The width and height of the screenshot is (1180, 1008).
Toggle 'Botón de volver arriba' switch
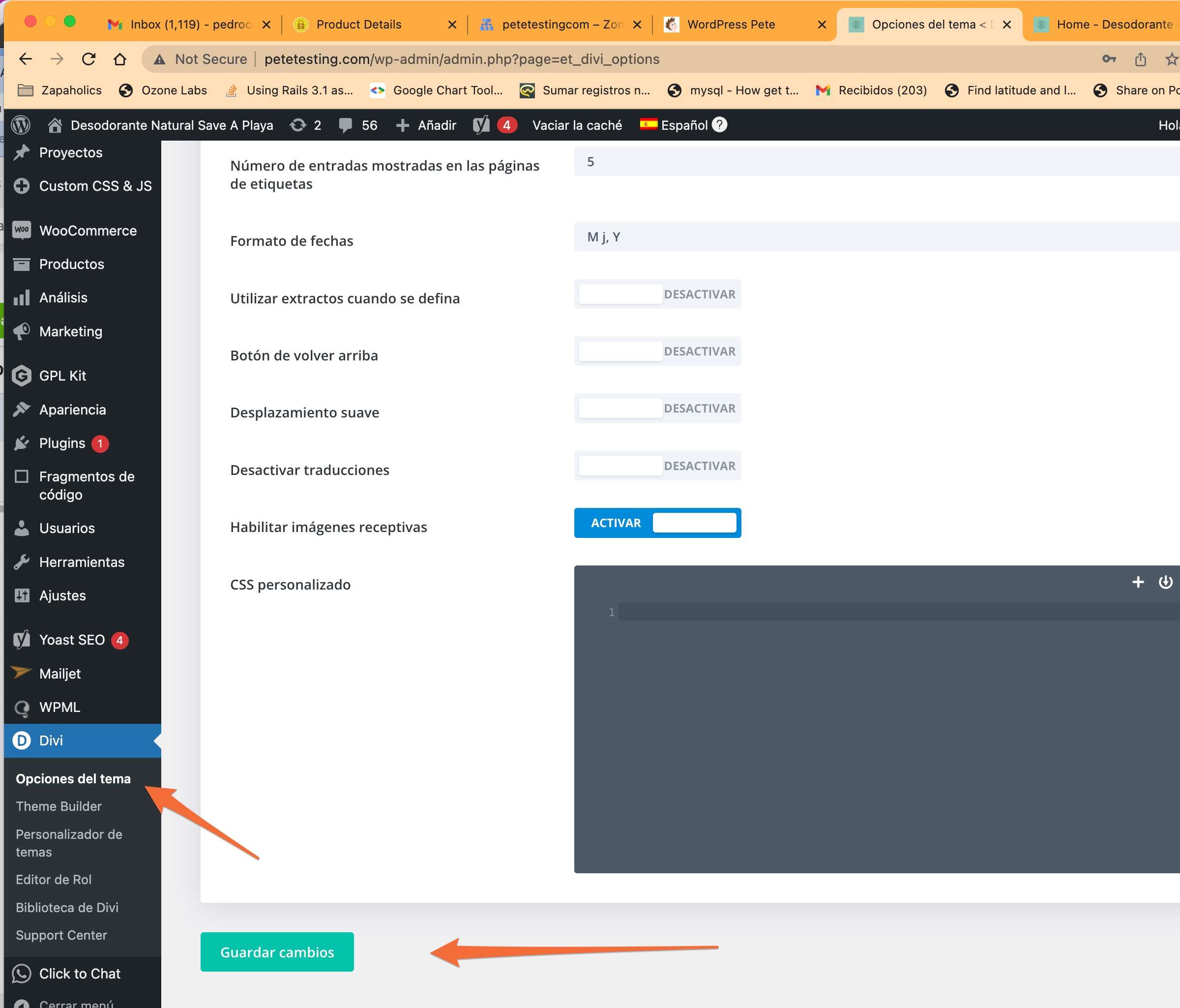tap(657, 352)
